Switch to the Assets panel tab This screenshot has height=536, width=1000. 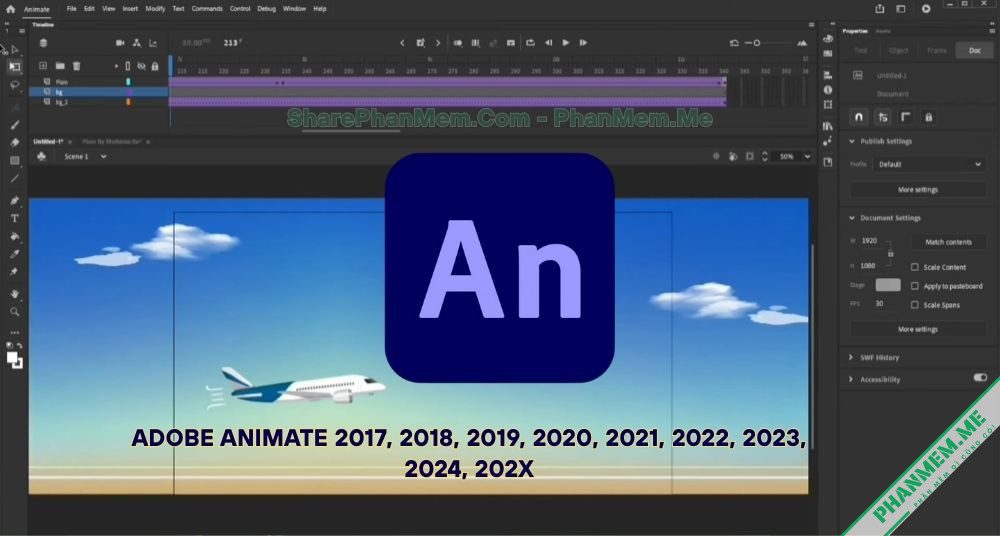pyautogui.click(x=883, y=31)
